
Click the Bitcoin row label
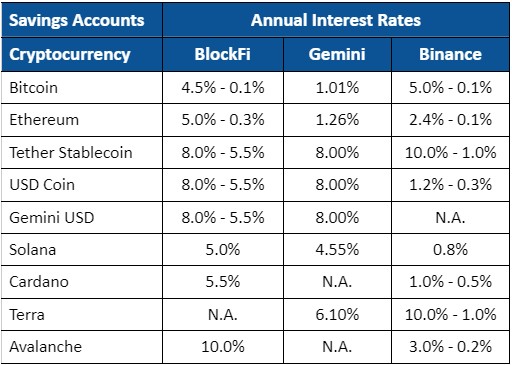(x=34, y=88)
